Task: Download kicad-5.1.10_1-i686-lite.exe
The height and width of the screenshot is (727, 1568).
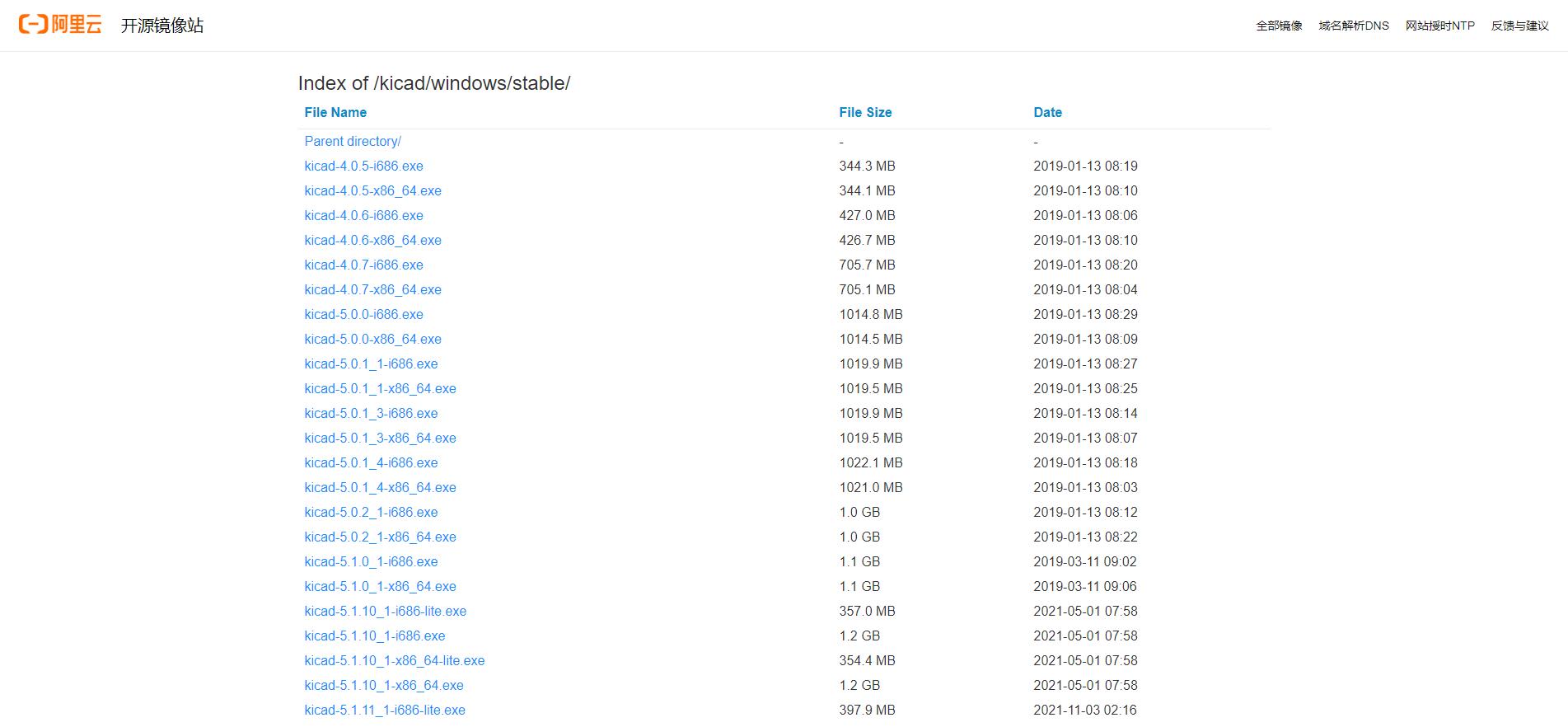Action: click(386, 611)
